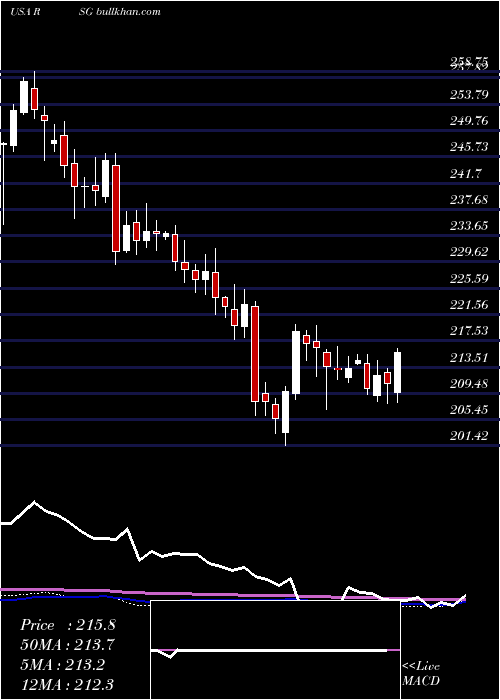The width and height of the screenshot is (500, 700).
Task: Click the 201.42 price axis label
Action: pyautogui.click(x=469, y=436)
